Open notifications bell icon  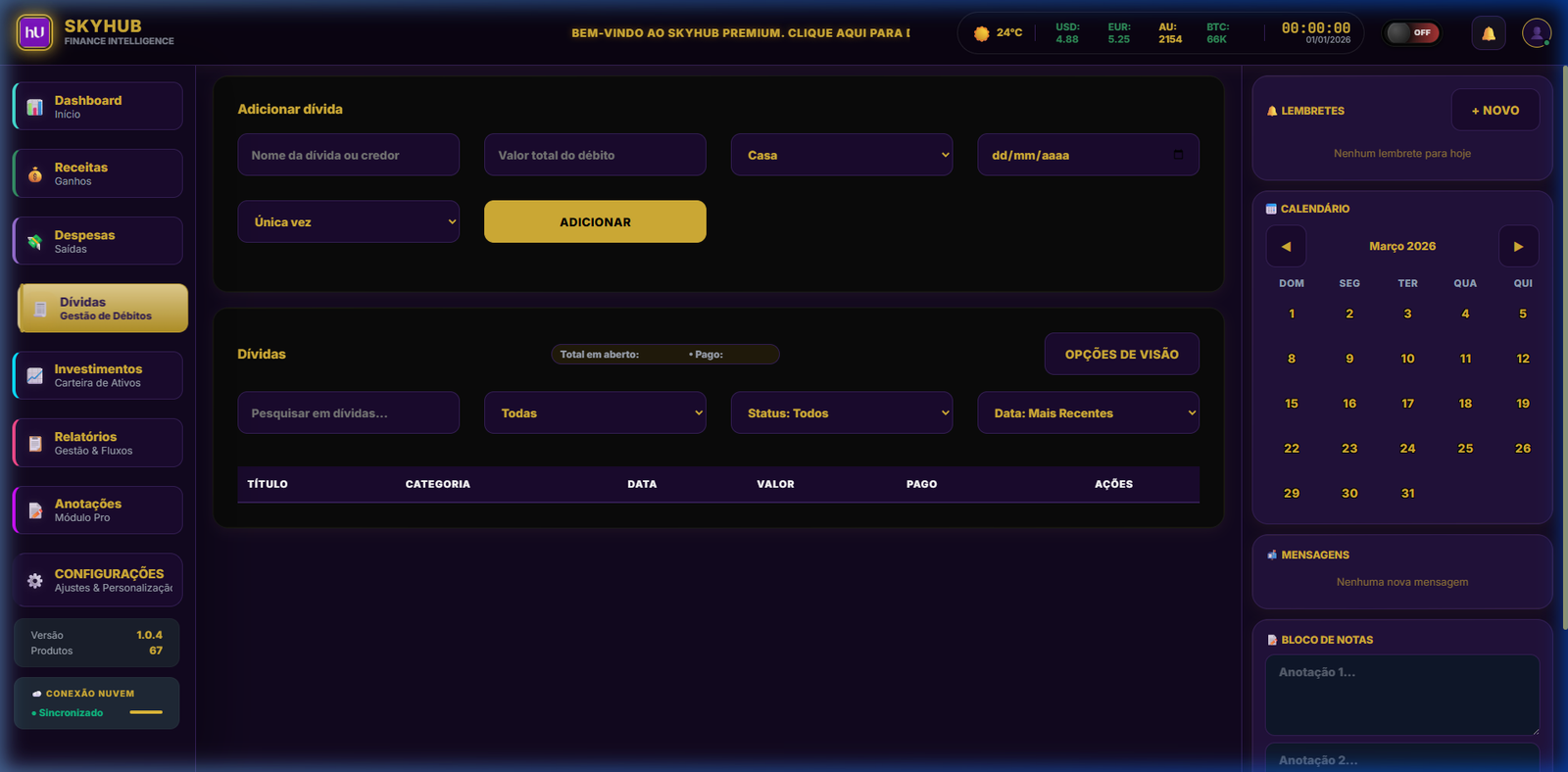(x=1488, y=33)
